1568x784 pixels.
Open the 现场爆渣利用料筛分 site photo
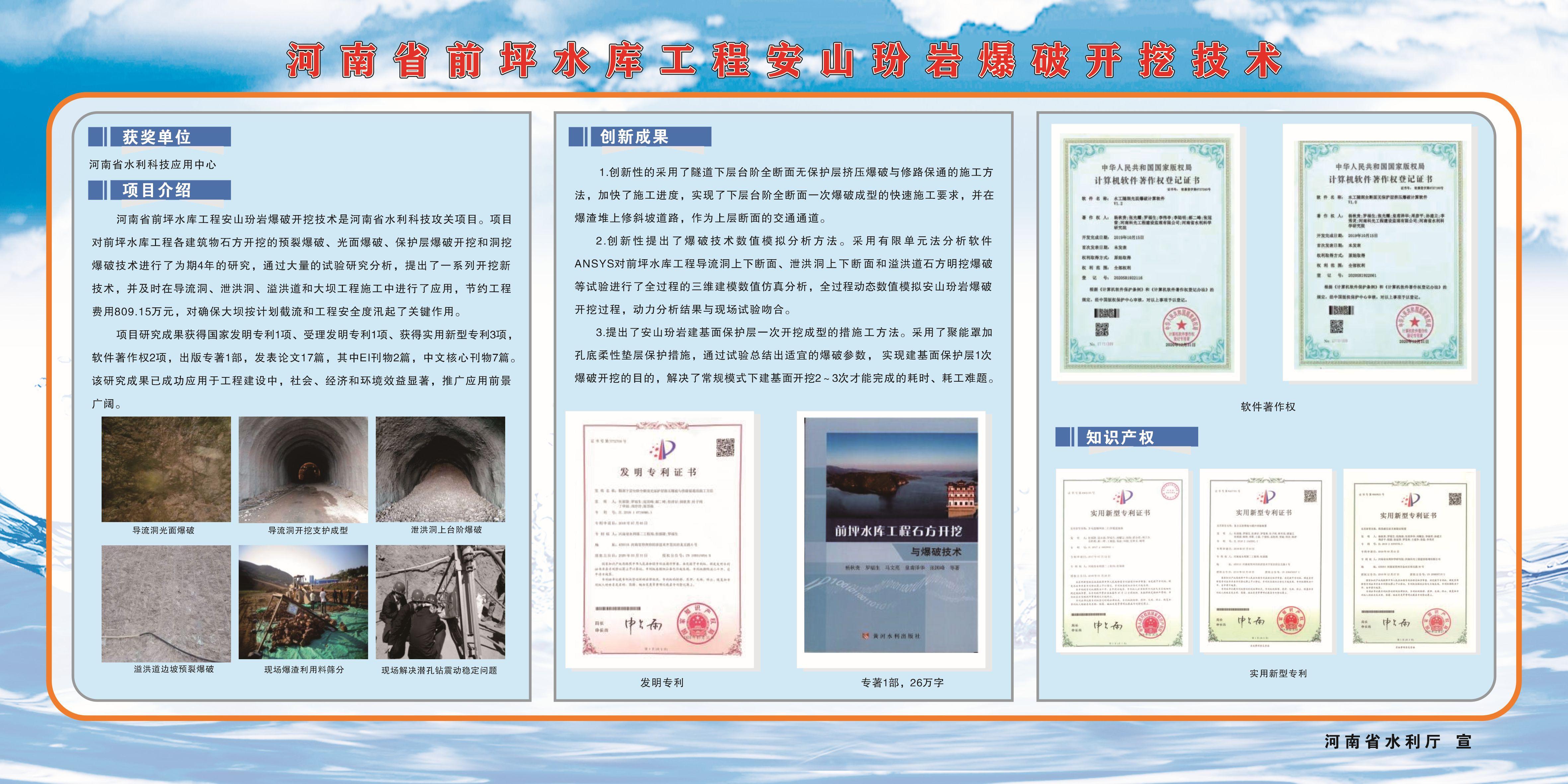[x=303, y=602]
